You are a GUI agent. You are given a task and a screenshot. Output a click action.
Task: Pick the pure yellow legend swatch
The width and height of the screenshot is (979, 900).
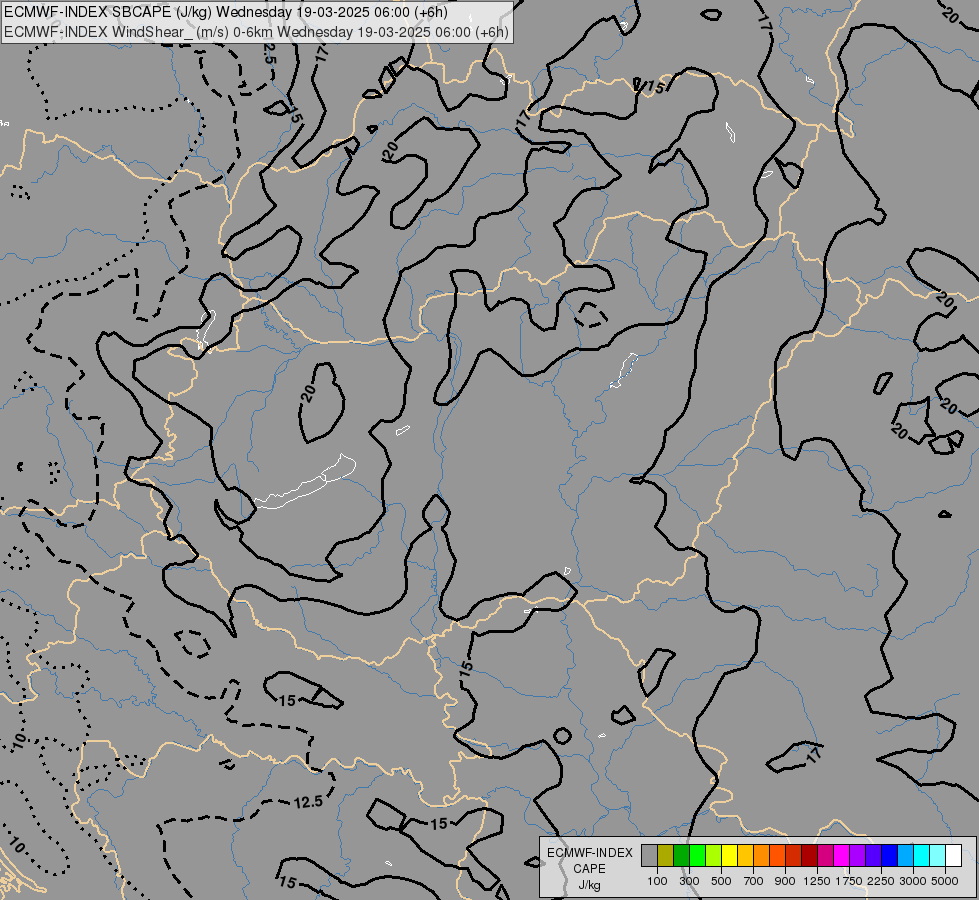pyautogui.click(x=729, y=856)
